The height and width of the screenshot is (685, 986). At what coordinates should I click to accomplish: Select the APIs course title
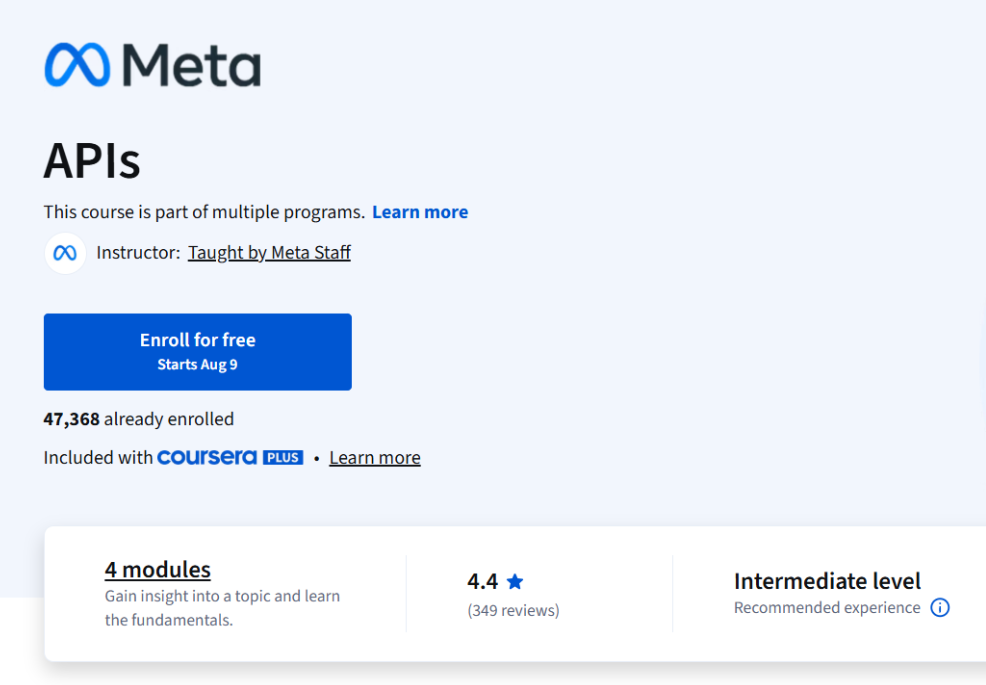pyautogui.click(x=91, y=160)
